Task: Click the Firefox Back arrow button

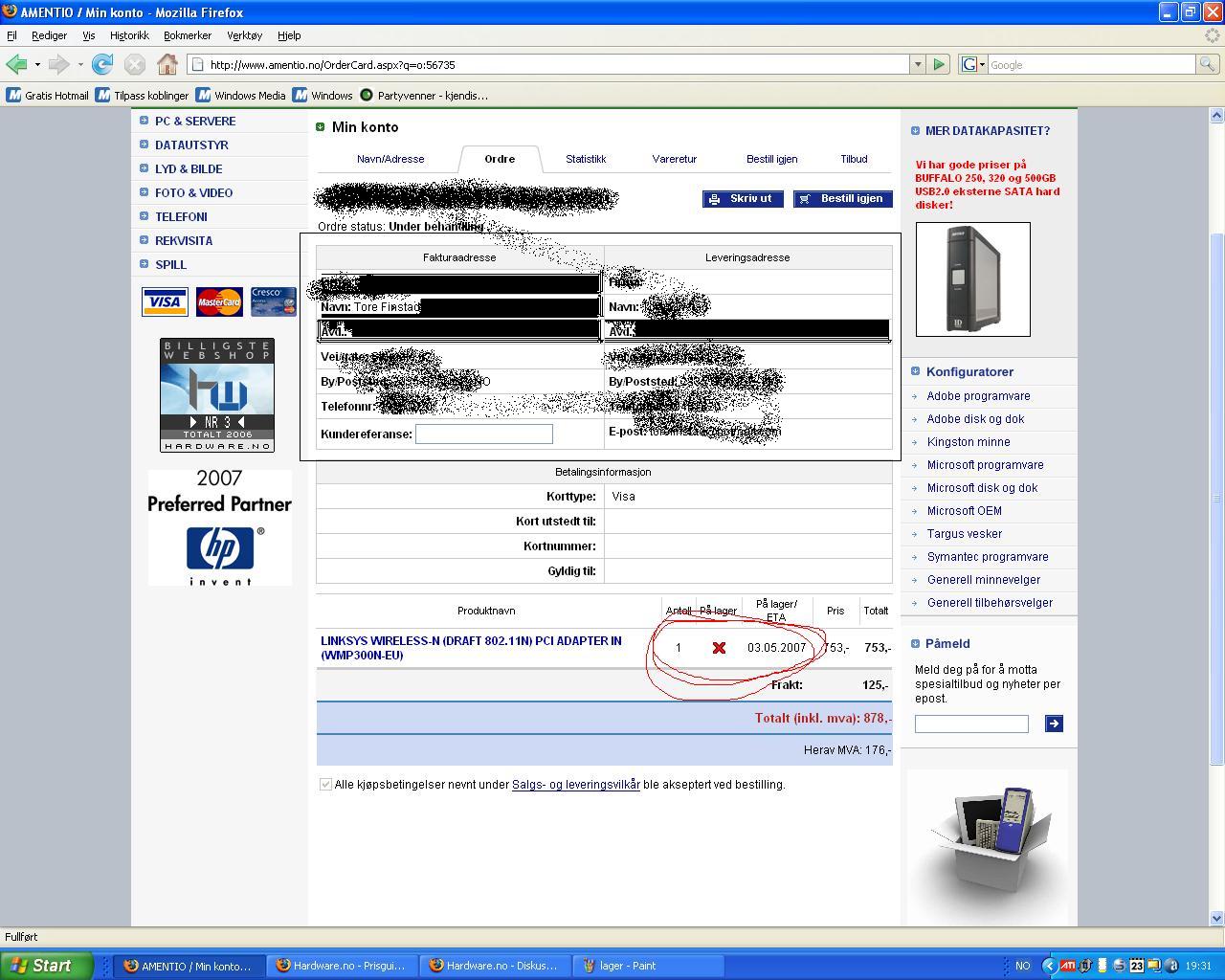Action: tap(16, 64)
